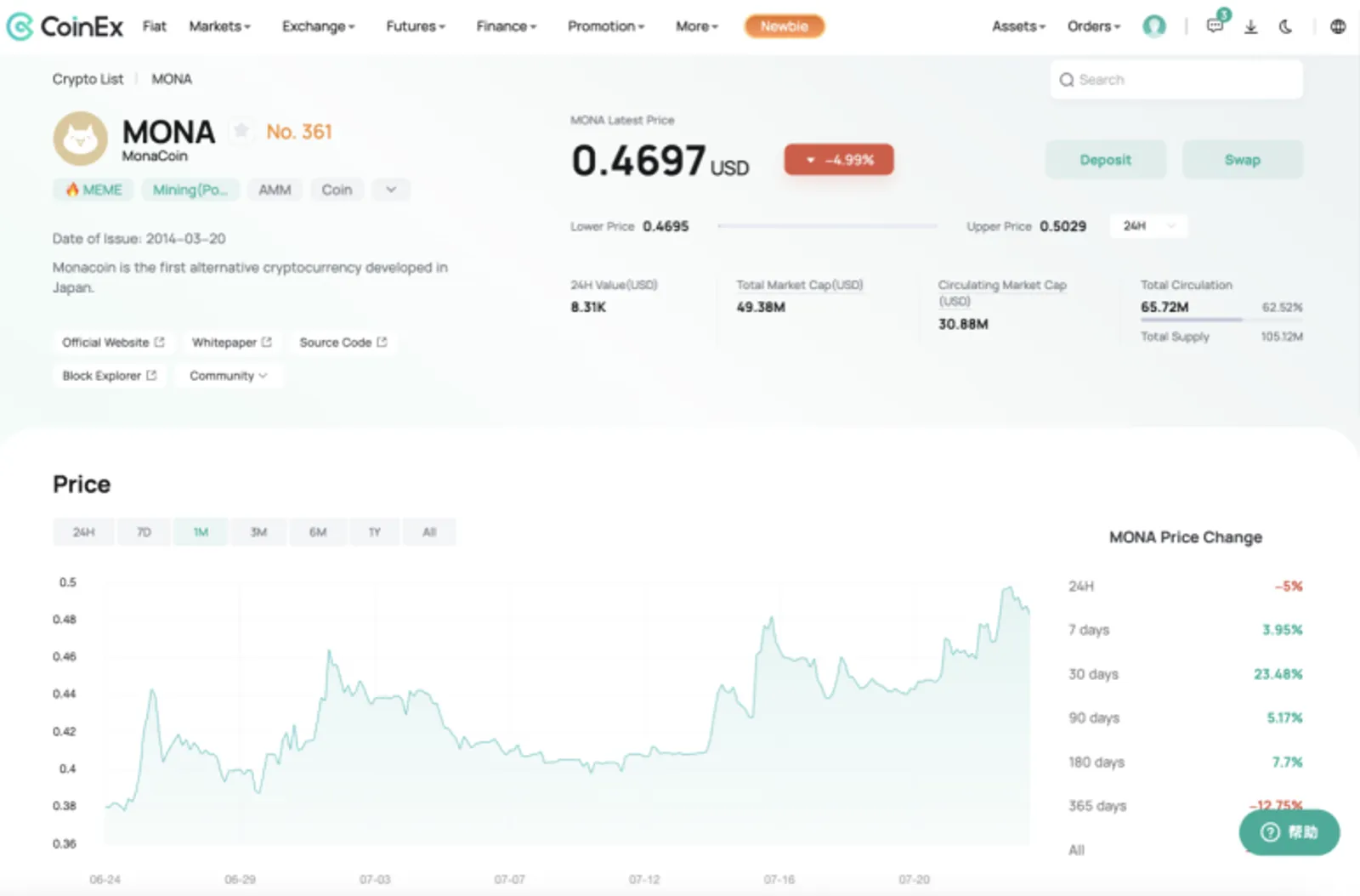The width and height of the screenshot is (1360, 896).
Task: Open the Whitepaper link
Action: [231, 342]
